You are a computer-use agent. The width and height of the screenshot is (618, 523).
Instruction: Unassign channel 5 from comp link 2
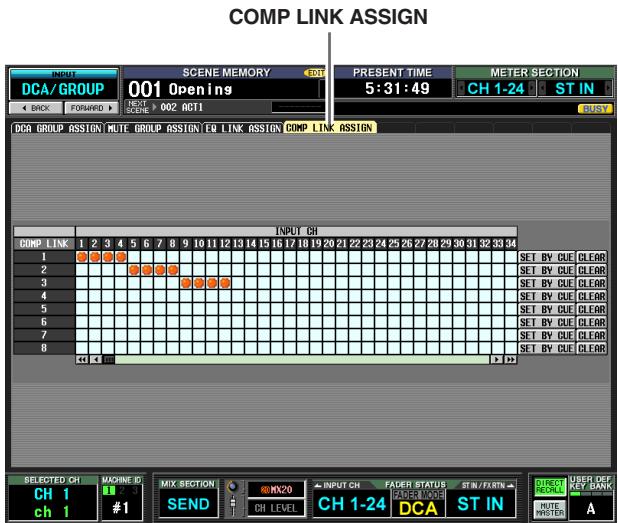point(134,270)
